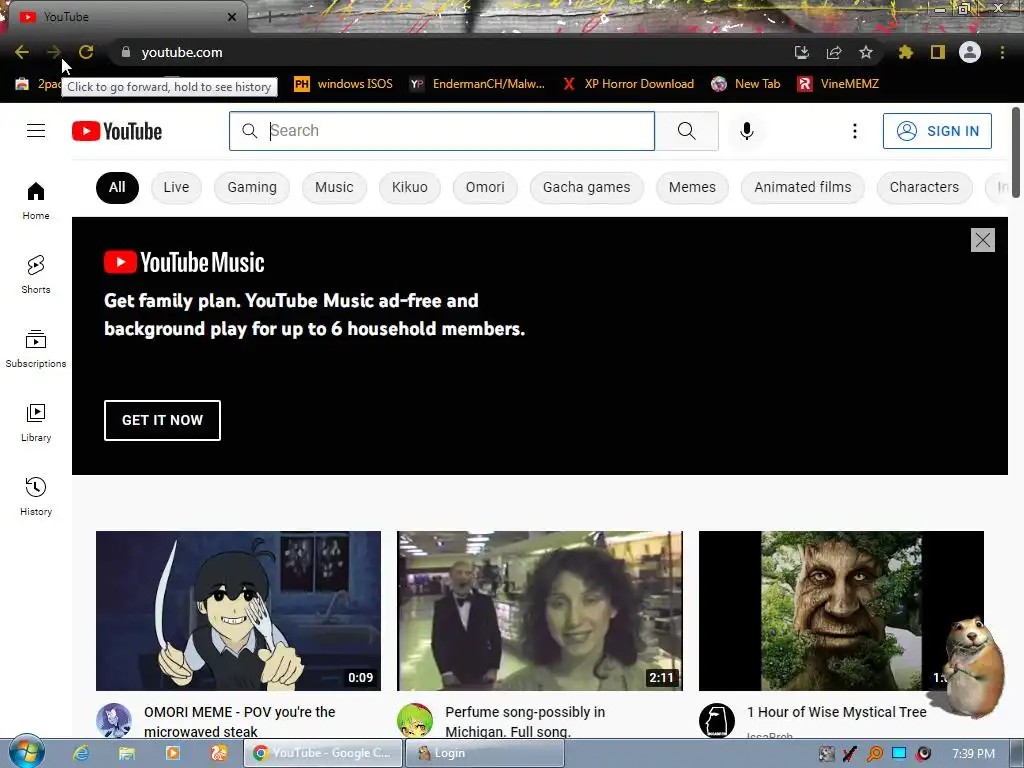Click the YouTube logo
The width and height of the screenshot is (1024, 768).
point(117,131)
